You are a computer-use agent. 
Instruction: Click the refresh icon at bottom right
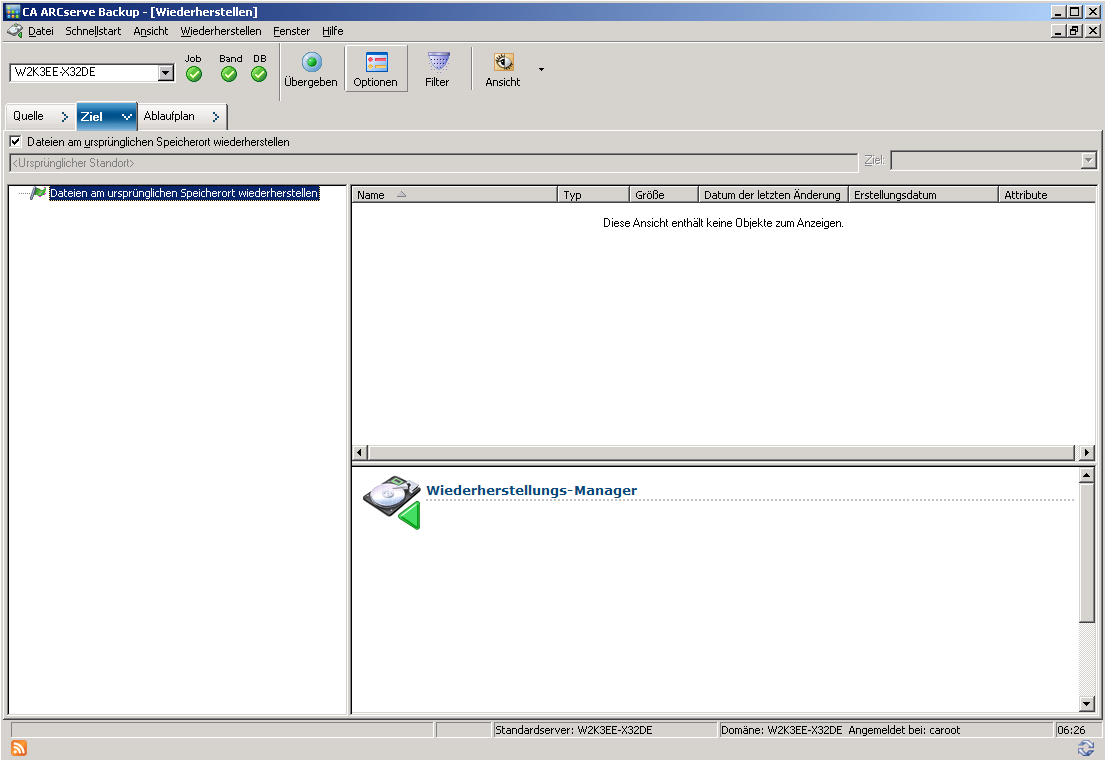point(1086,748)
